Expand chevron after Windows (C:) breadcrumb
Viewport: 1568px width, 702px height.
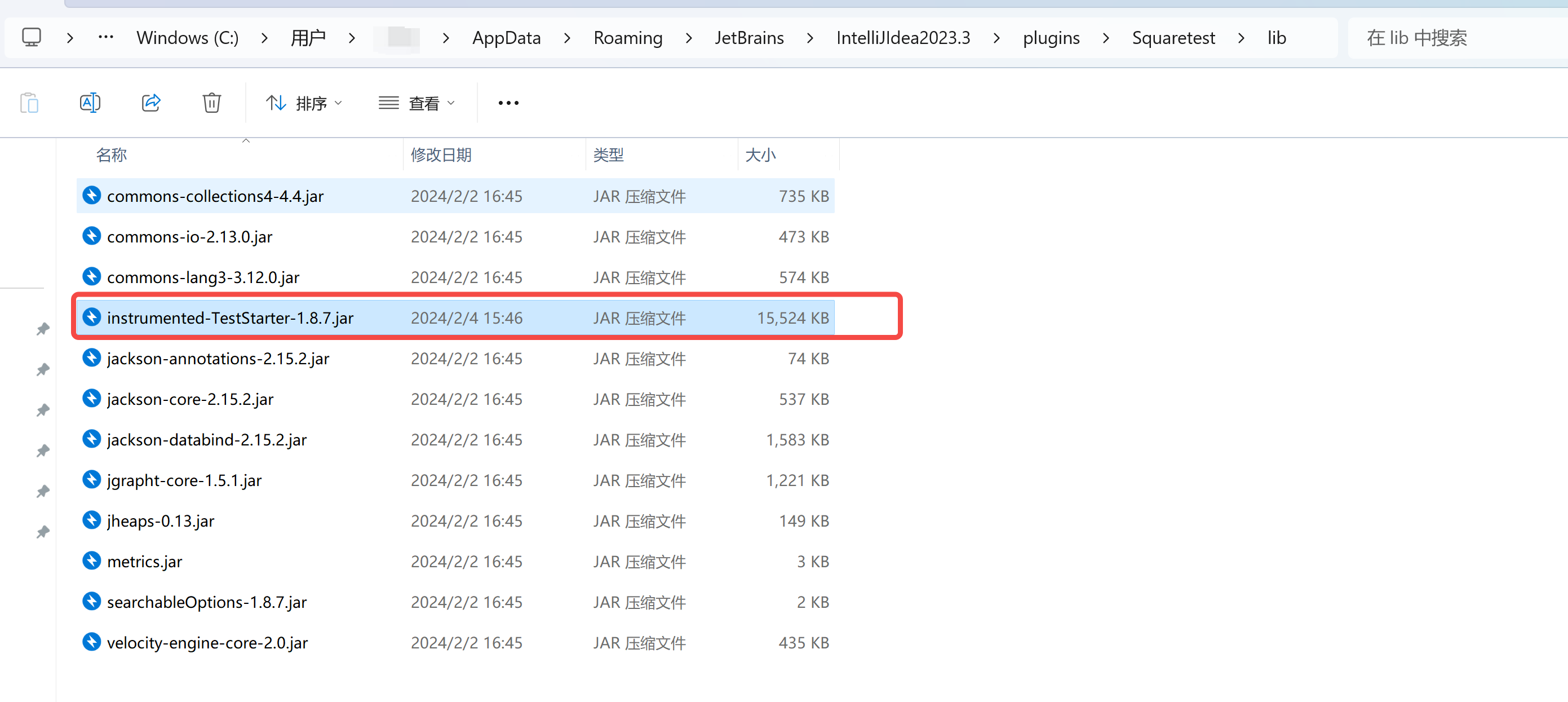tap(264, 38)
